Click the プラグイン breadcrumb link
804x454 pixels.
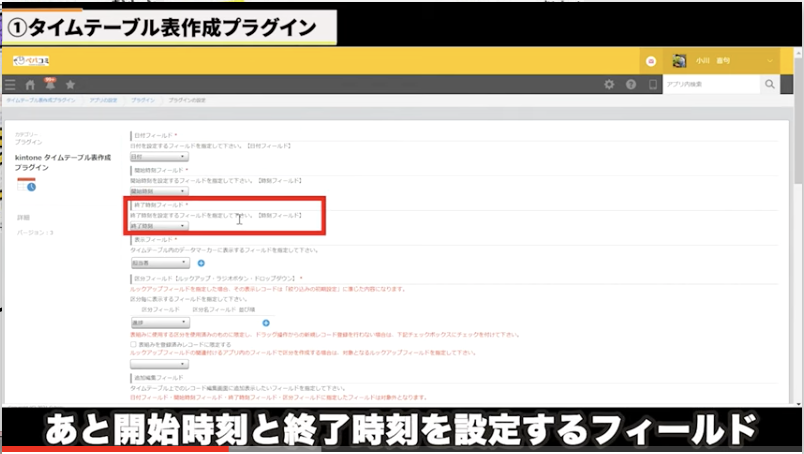tap(142, 101)
